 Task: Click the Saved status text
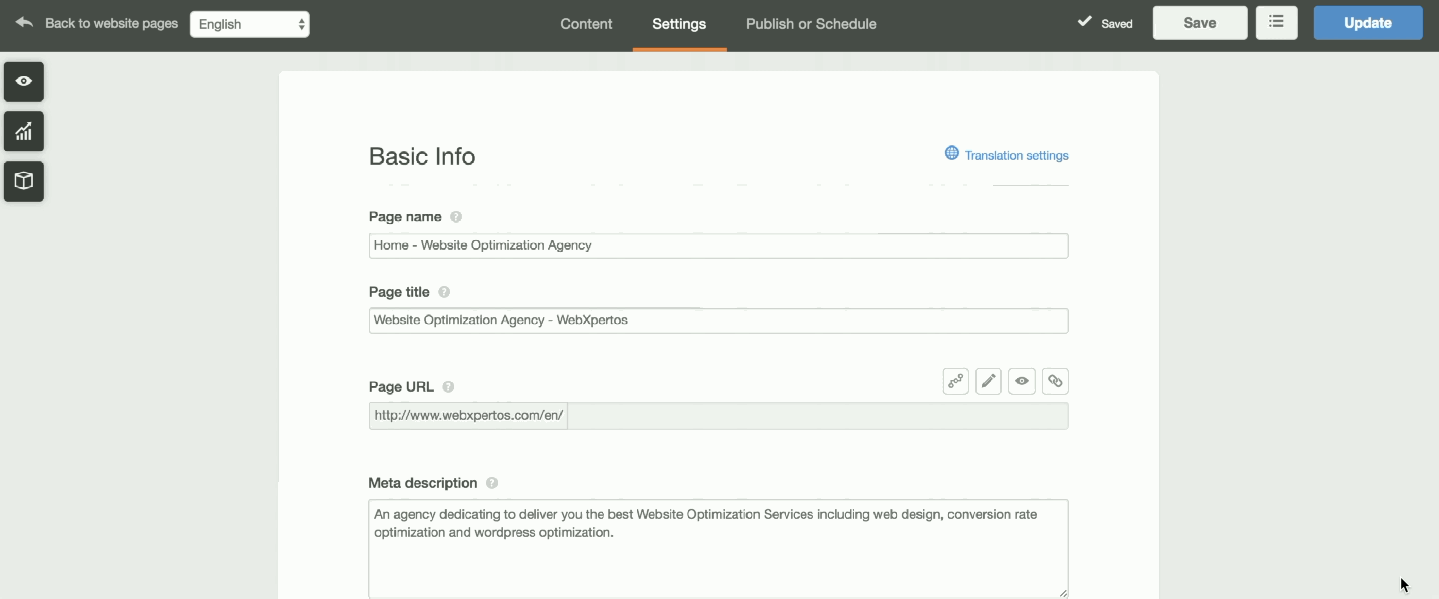tap(1116, 23)
